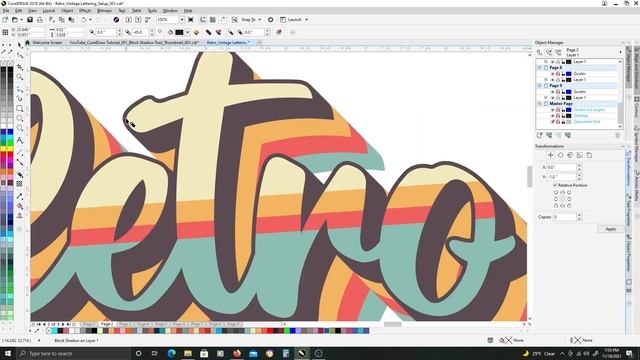Click the Scale and mirror transformation icon
640x360 pixels.
(570, 155)
